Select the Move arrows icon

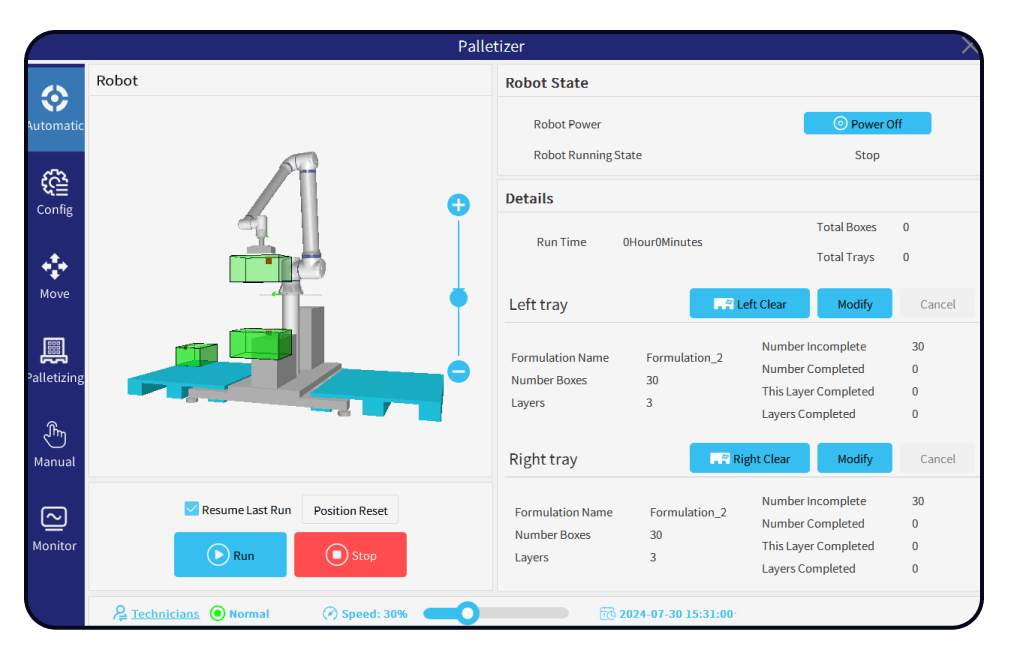tap(55, 267)
